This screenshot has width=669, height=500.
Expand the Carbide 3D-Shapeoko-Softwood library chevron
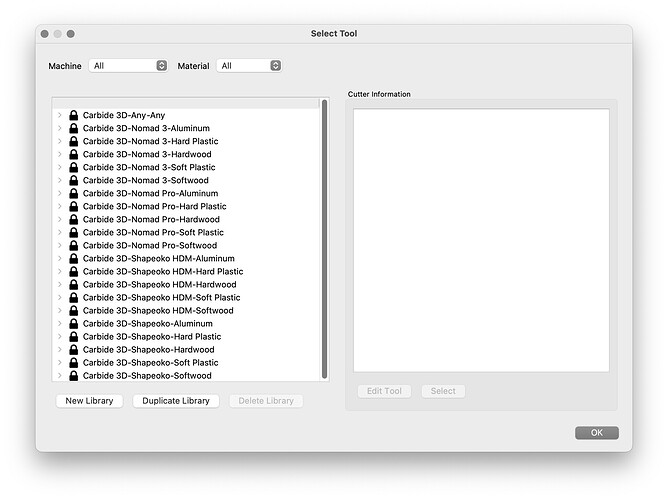[60, 375]
